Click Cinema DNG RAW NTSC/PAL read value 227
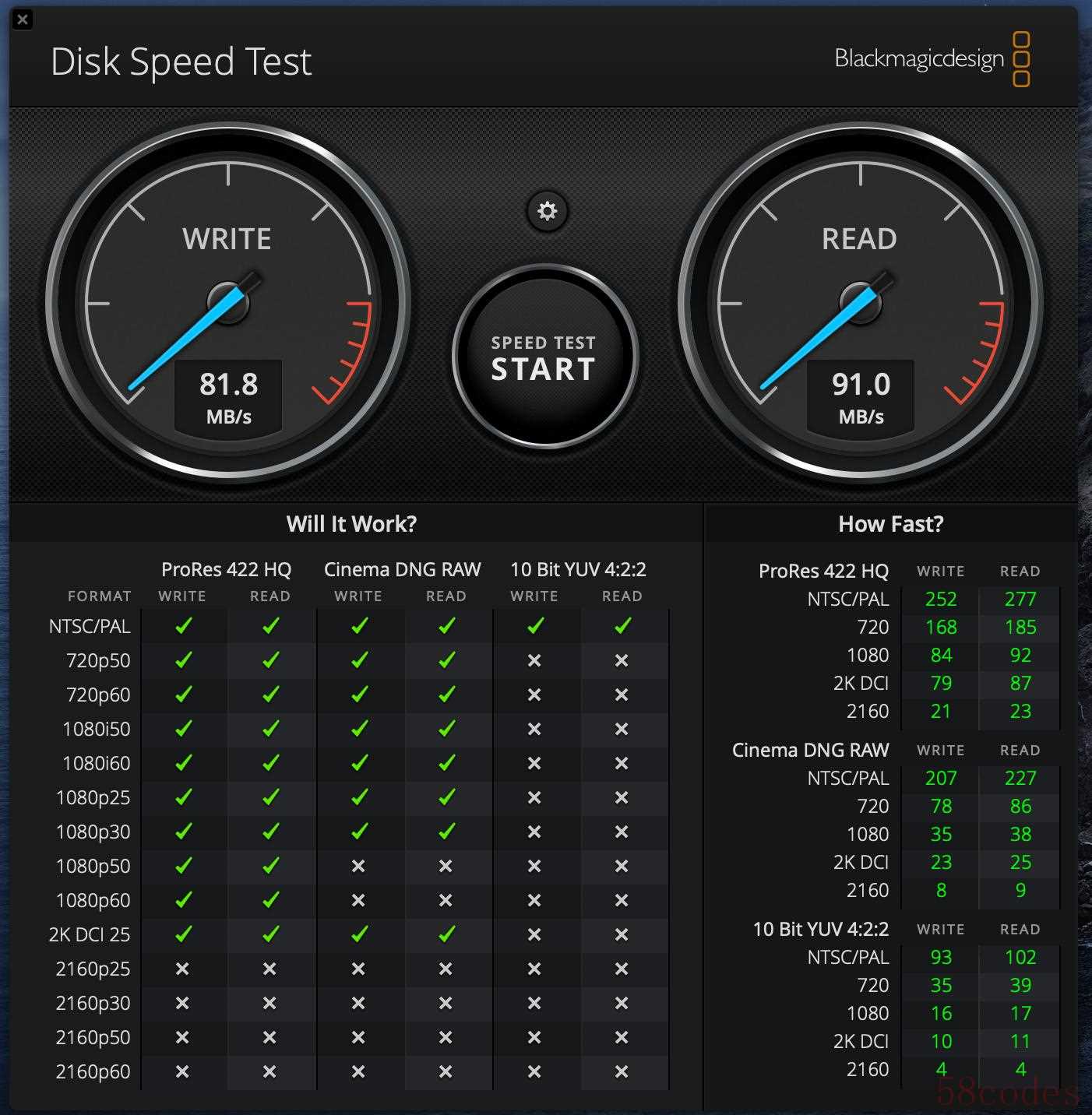Image resolution: width=1092 pixels, height=1115 pixels. click(1020, 778)
